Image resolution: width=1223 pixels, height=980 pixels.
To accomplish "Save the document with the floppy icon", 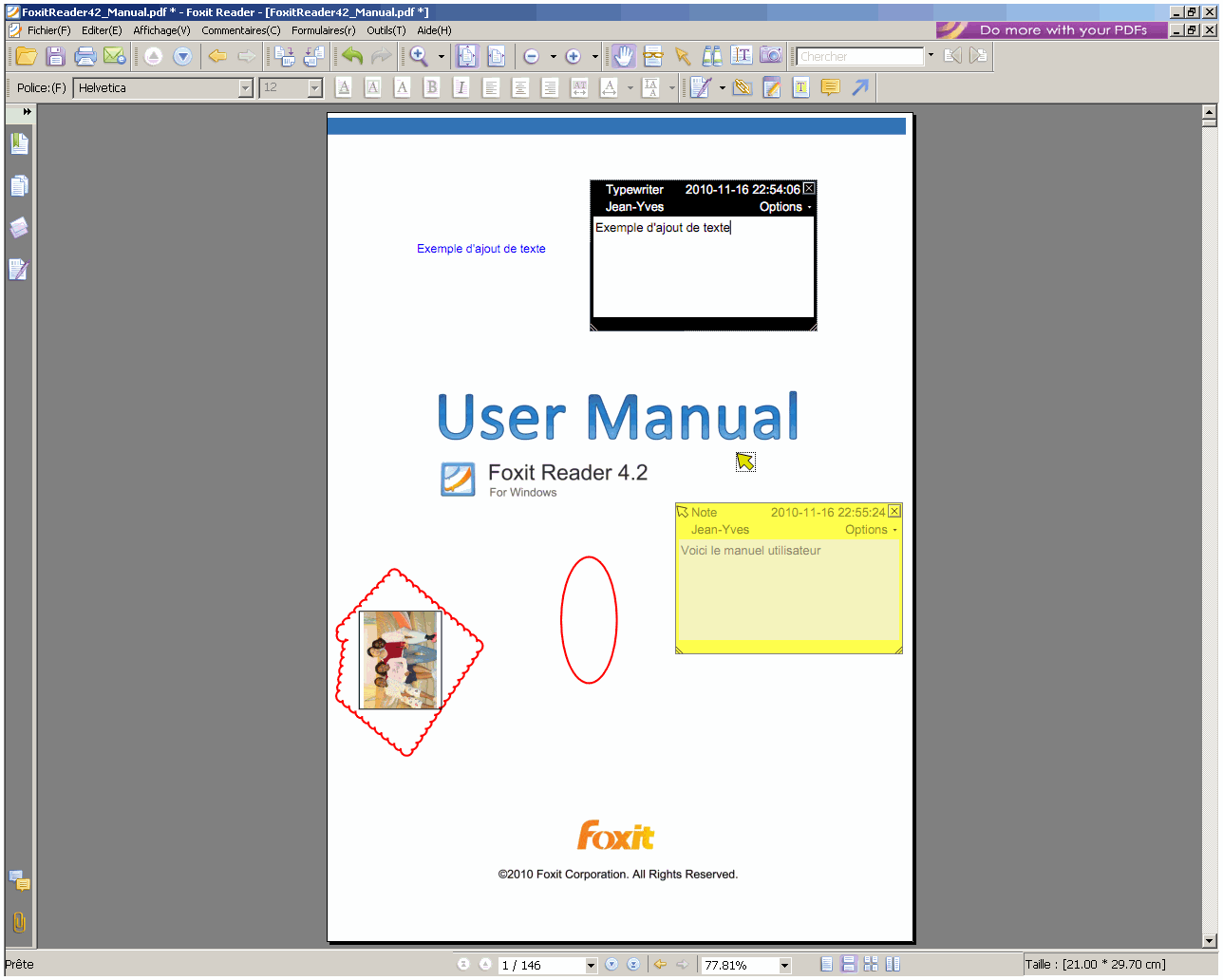I will [55, 56].
